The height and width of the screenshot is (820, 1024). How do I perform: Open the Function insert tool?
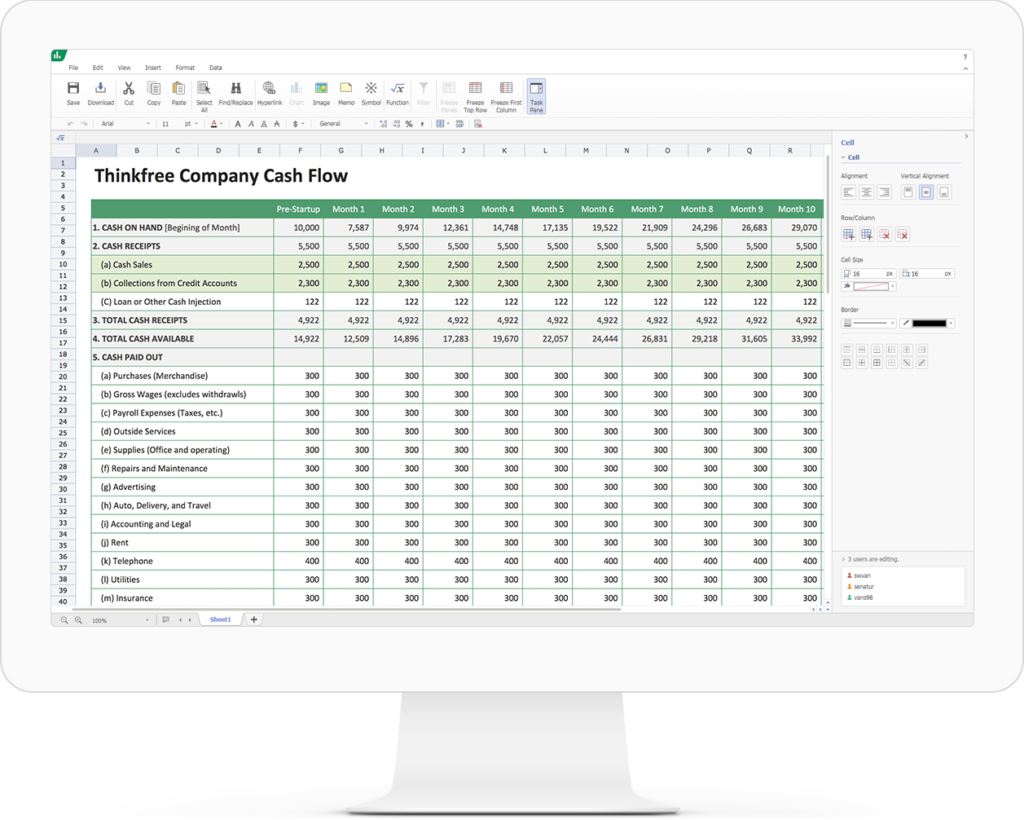tap(397, 94)
